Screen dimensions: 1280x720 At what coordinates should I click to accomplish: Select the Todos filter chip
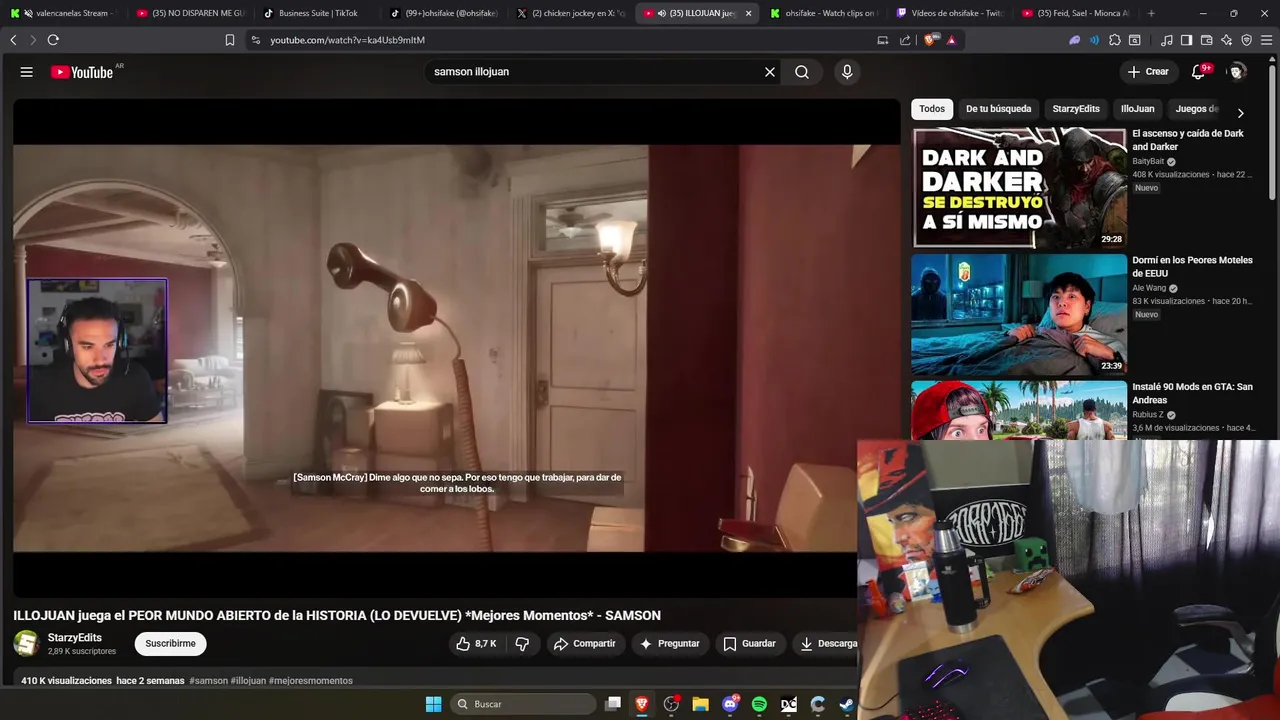(x=932, y=109)
